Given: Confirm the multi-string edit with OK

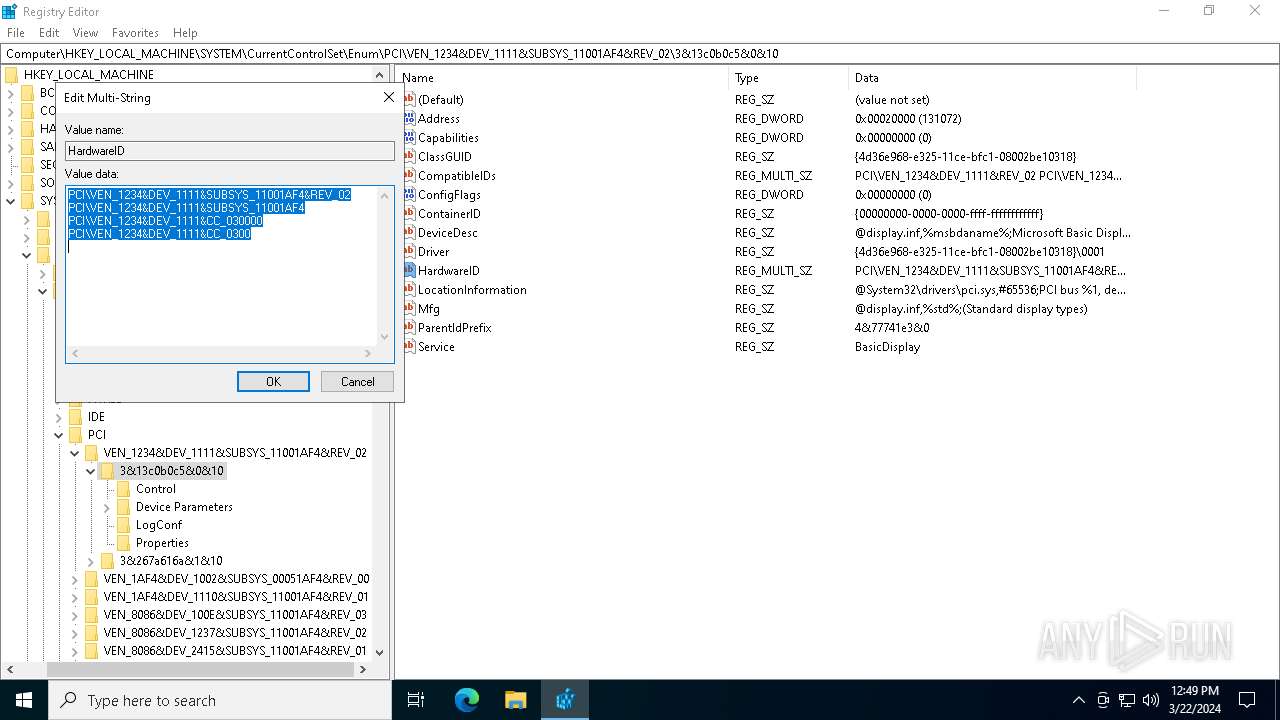Looking at the screenshot, I should [x=273, y=381].
